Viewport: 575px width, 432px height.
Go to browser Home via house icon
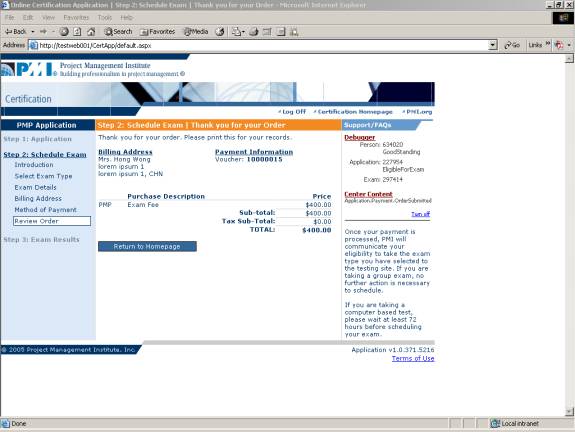click(x=91, y=32)
